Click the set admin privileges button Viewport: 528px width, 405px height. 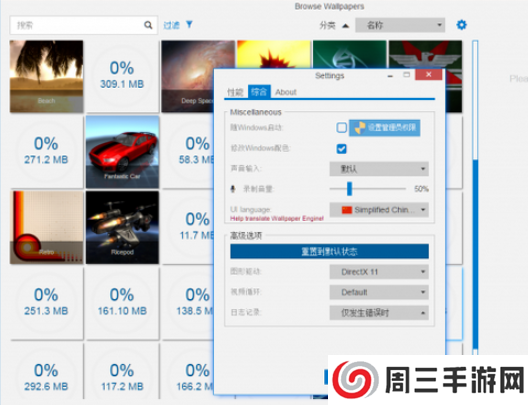coord(384,128)
